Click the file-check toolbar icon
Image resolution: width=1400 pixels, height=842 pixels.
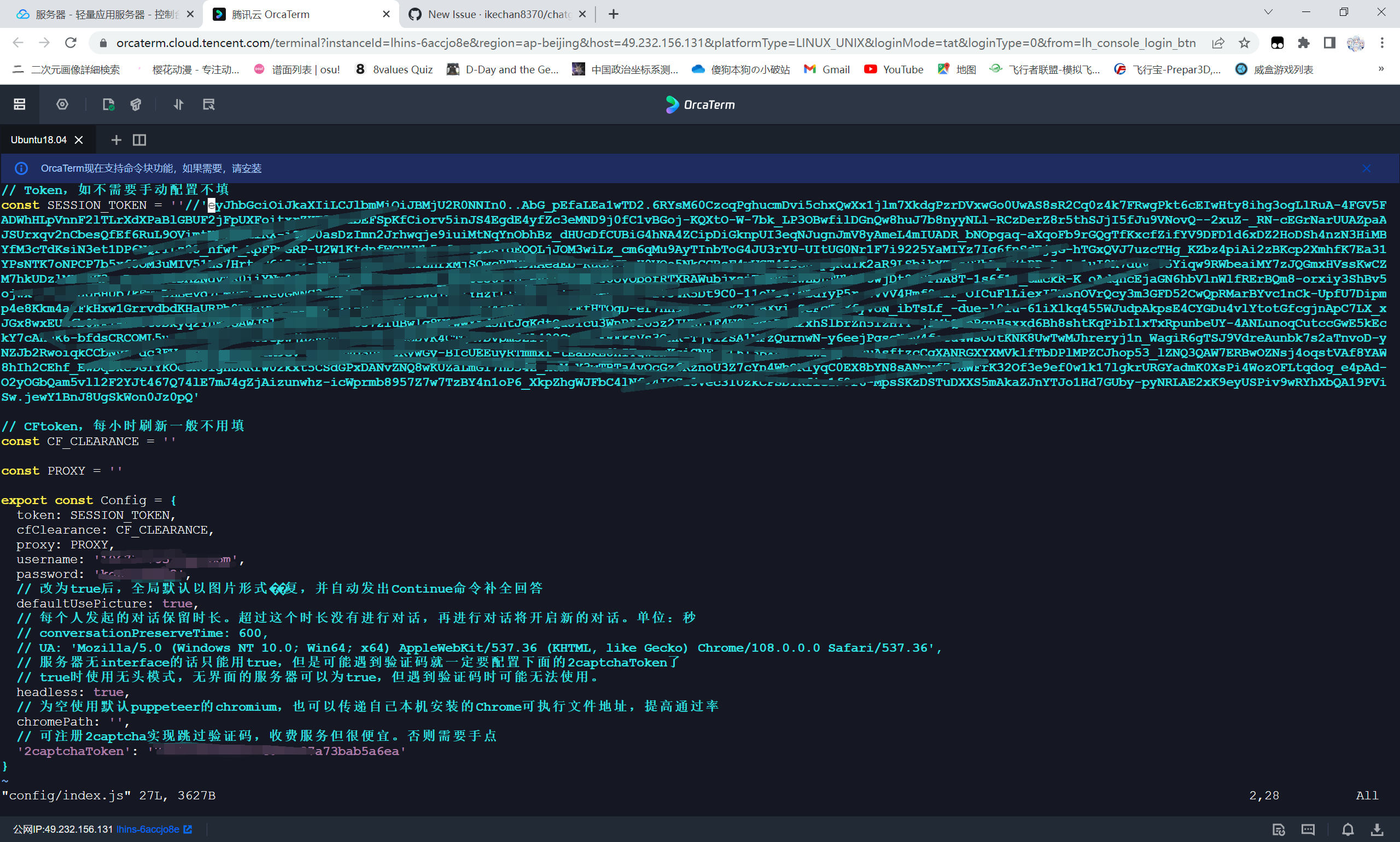point(108,104)
